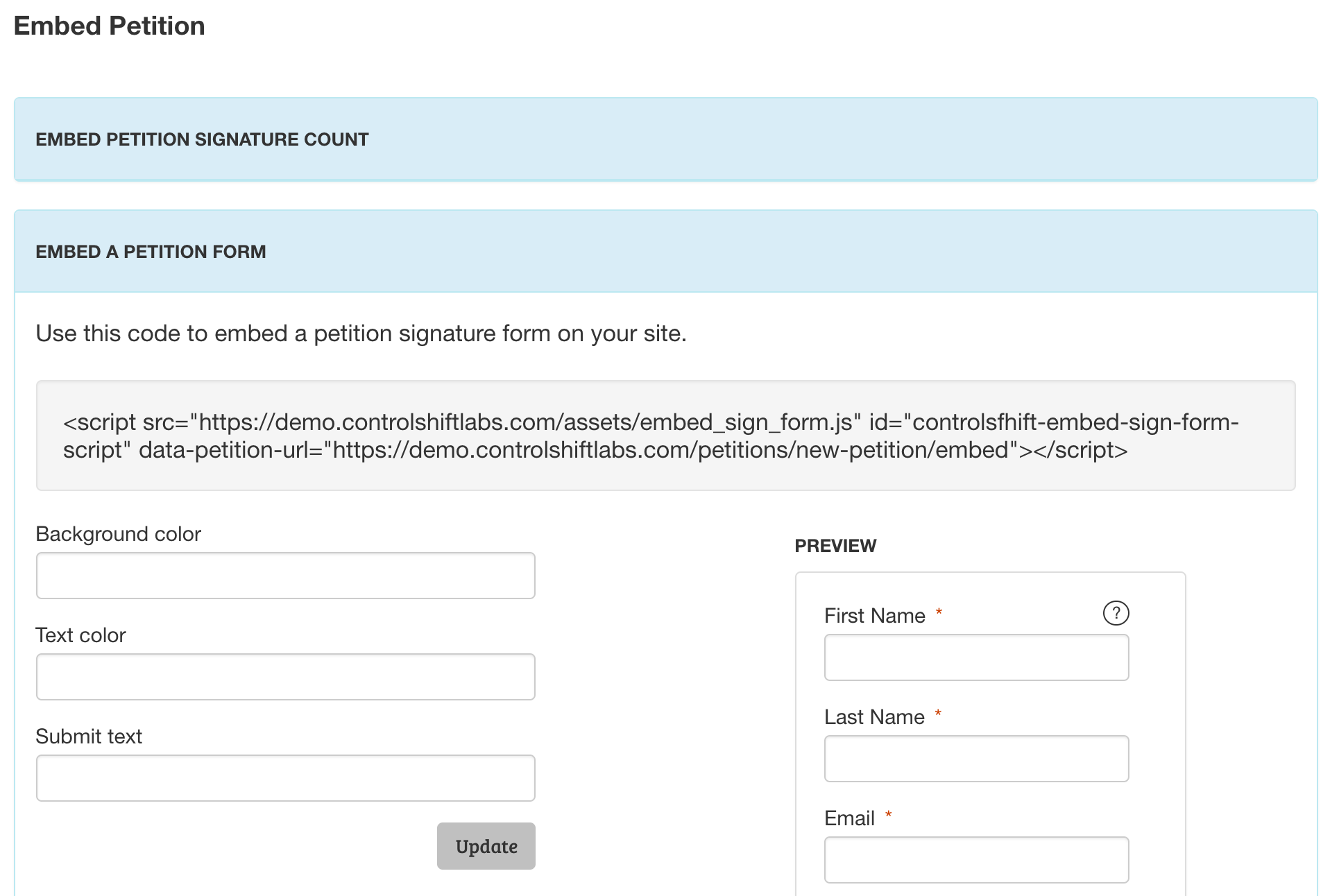Click the Email label in preview
Screen dimensions: 1339x896
coord(849,818)
